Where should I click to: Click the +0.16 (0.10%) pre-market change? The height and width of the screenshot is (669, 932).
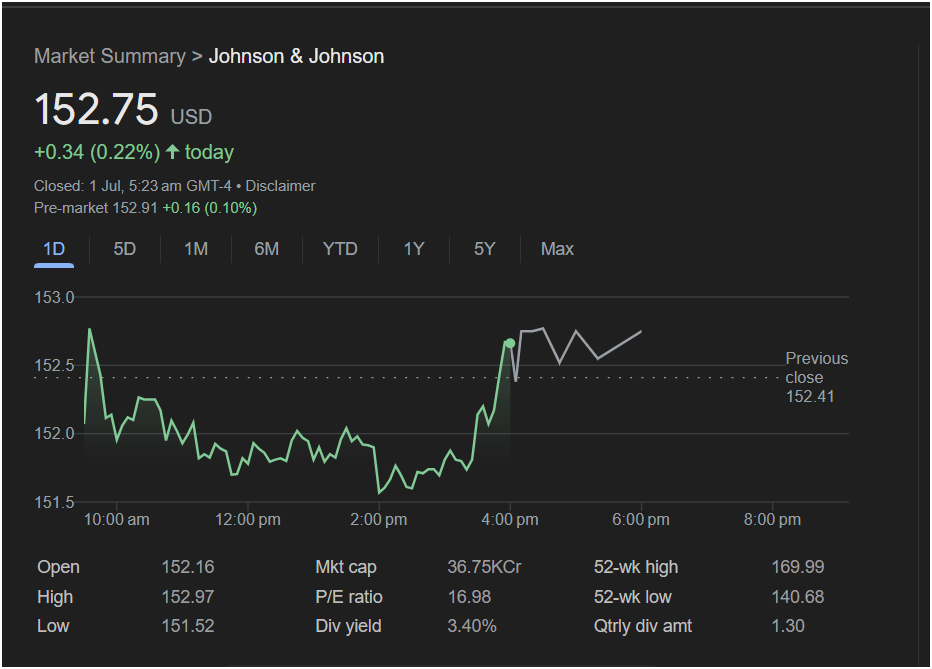tap(210, 208)
